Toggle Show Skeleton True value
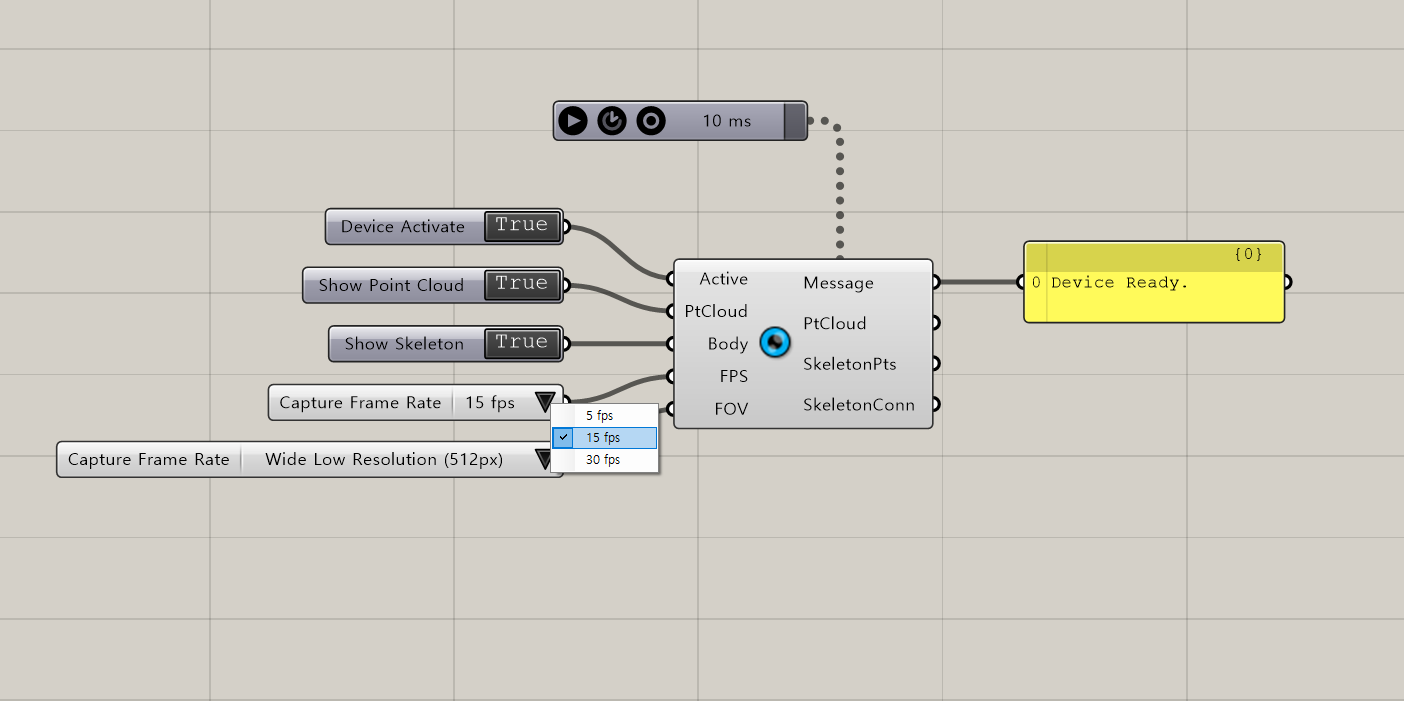This screenshot has width=1404, height=701. click(x=522, y=343)
